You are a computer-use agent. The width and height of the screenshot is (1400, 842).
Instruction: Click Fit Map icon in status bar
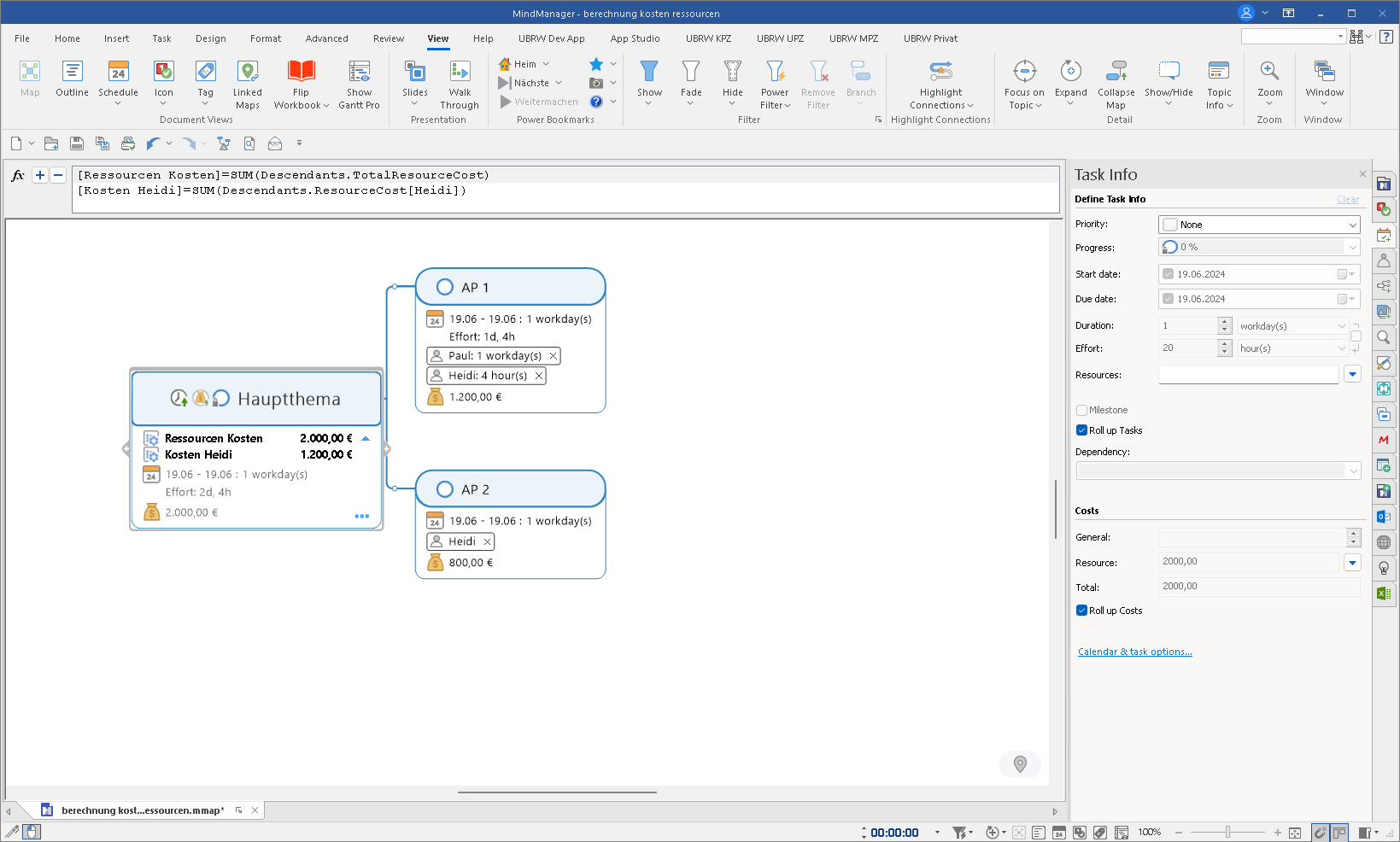1295,833
